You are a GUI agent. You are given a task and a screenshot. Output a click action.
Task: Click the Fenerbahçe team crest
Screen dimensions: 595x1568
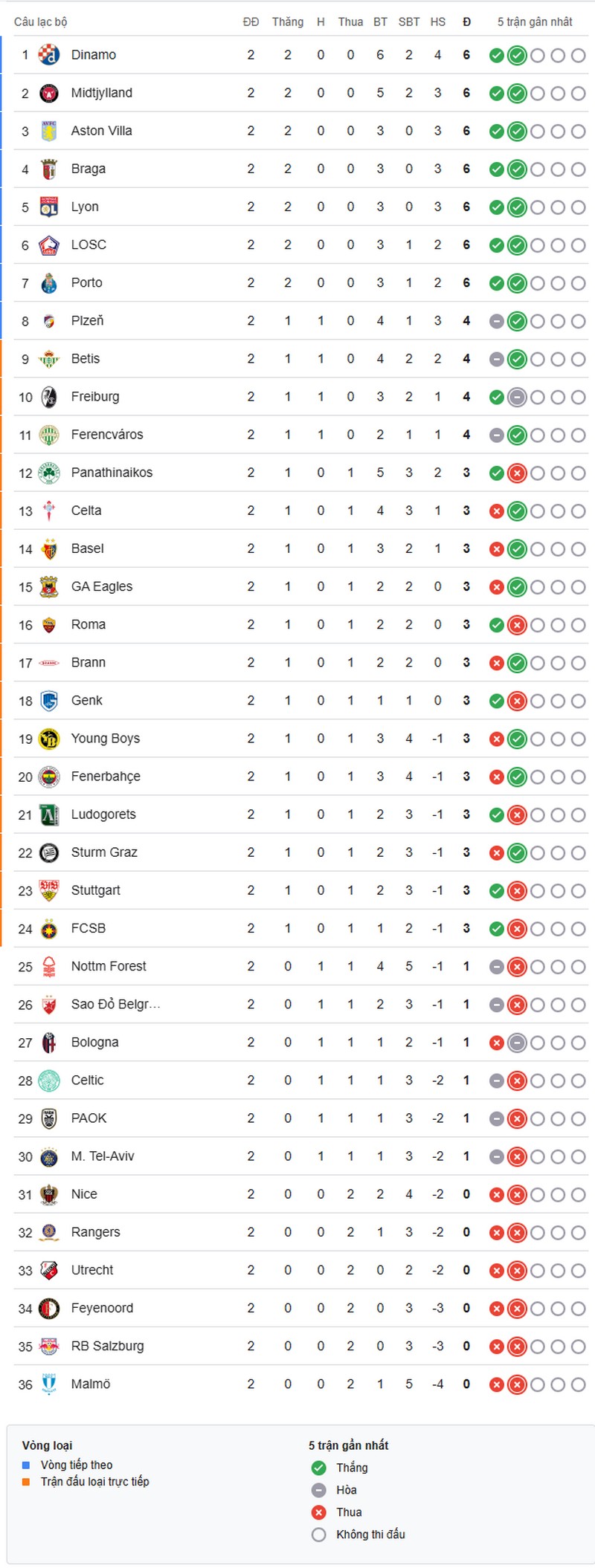[x=49, y=777]
